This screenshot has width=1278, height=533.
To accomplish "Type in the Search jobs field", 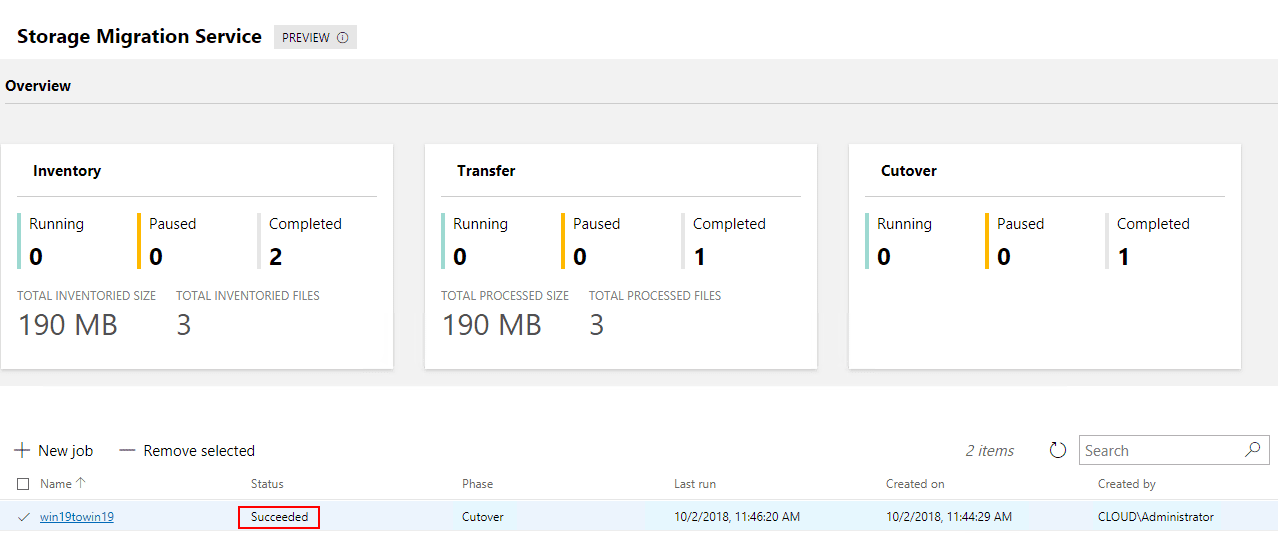I will click(1160, 450).
